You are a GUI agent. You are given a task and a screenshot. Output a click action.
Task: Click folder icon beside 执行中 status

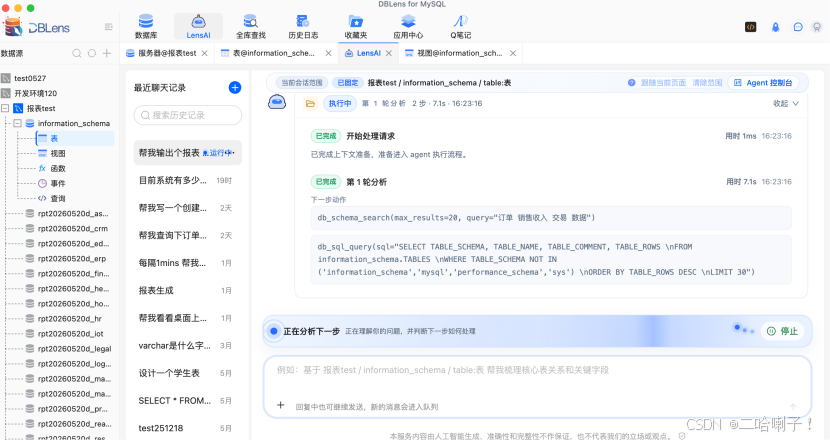pos(310,104)
